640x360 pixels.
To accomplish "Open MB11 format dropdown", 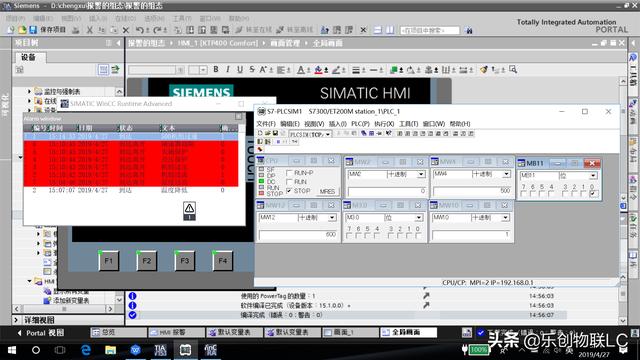I will tap(593, 176).
